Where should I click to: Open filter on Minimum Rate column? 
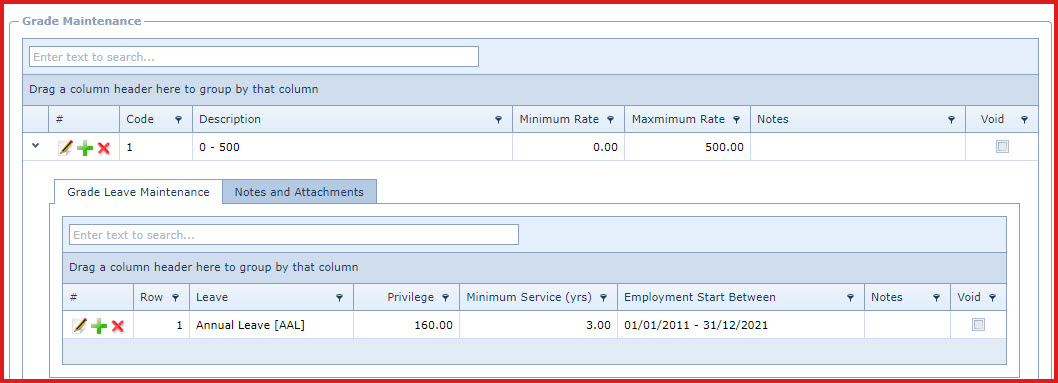click(610, 120)
